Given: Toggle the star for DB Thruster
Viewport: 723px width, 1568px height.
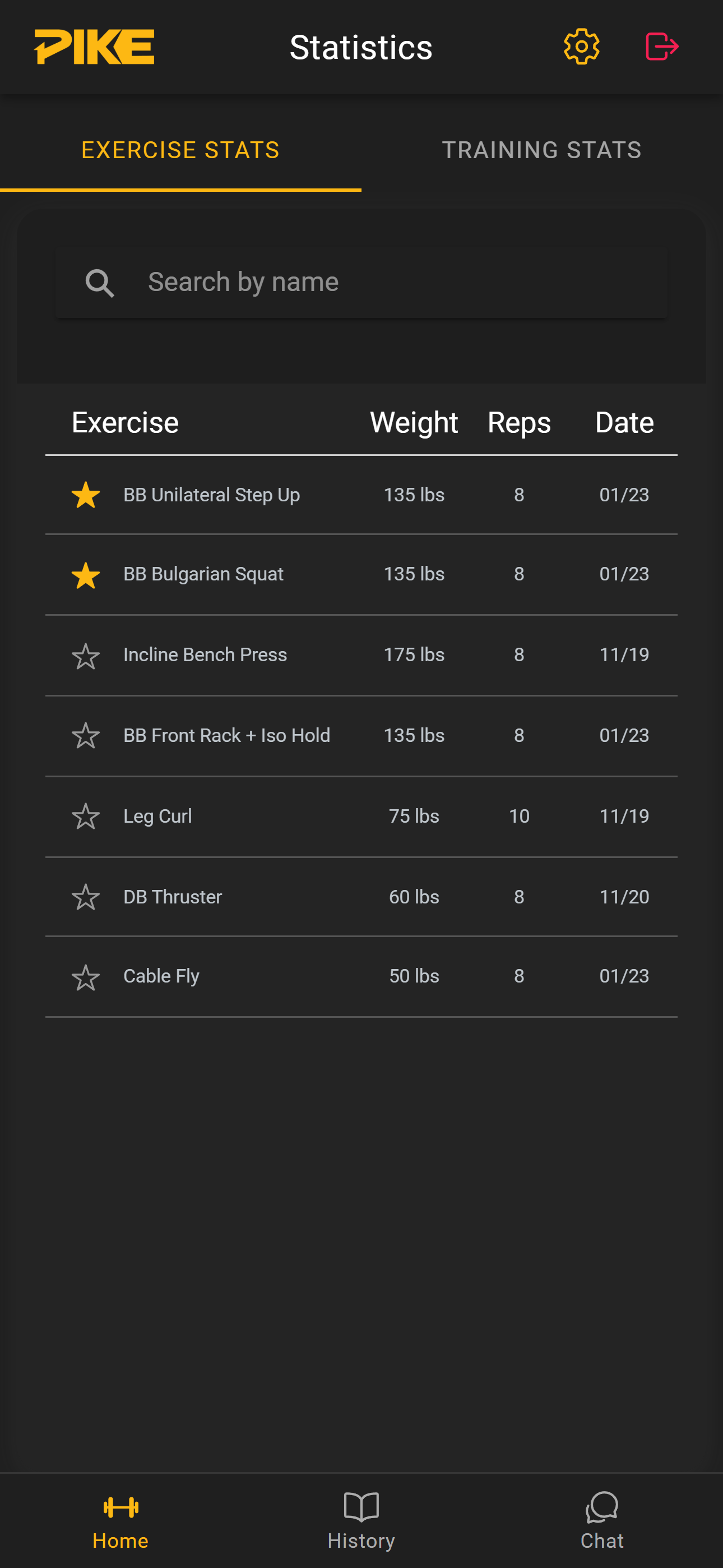Looking at the screenshot, I should [x=86, y=897].
